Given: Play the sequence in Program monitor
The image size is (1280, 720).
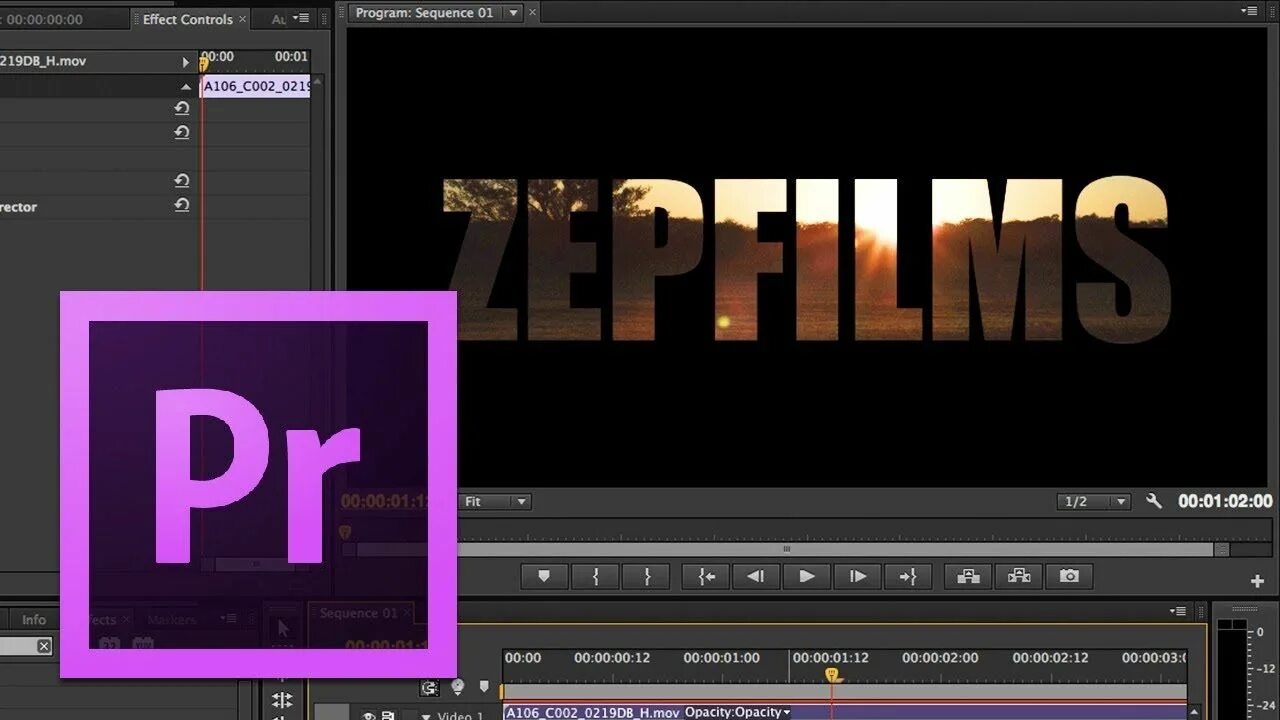Looking at the screenshot, I should click(806, 576).
